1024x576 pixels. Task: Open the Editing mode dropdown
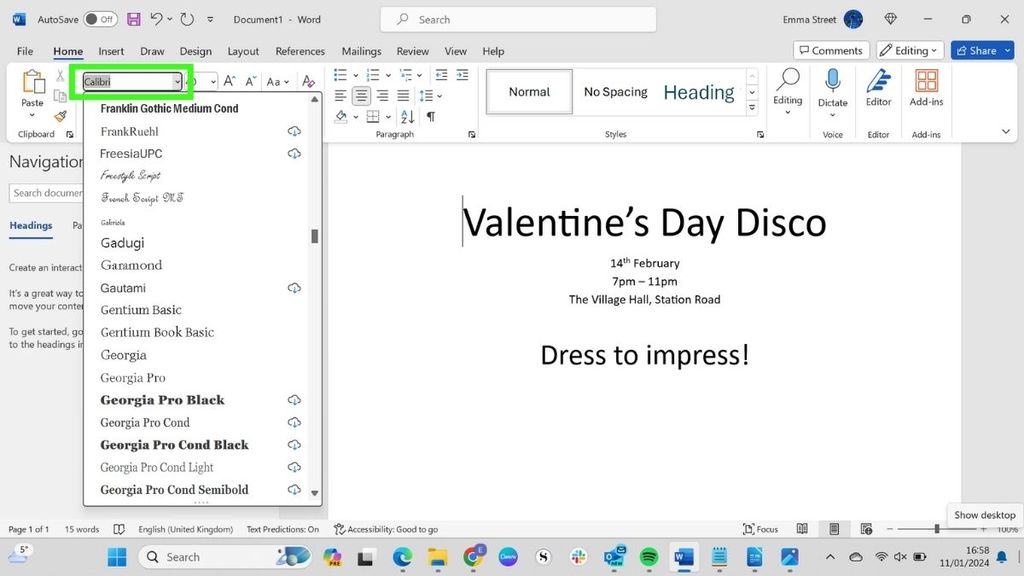(910, 50)
